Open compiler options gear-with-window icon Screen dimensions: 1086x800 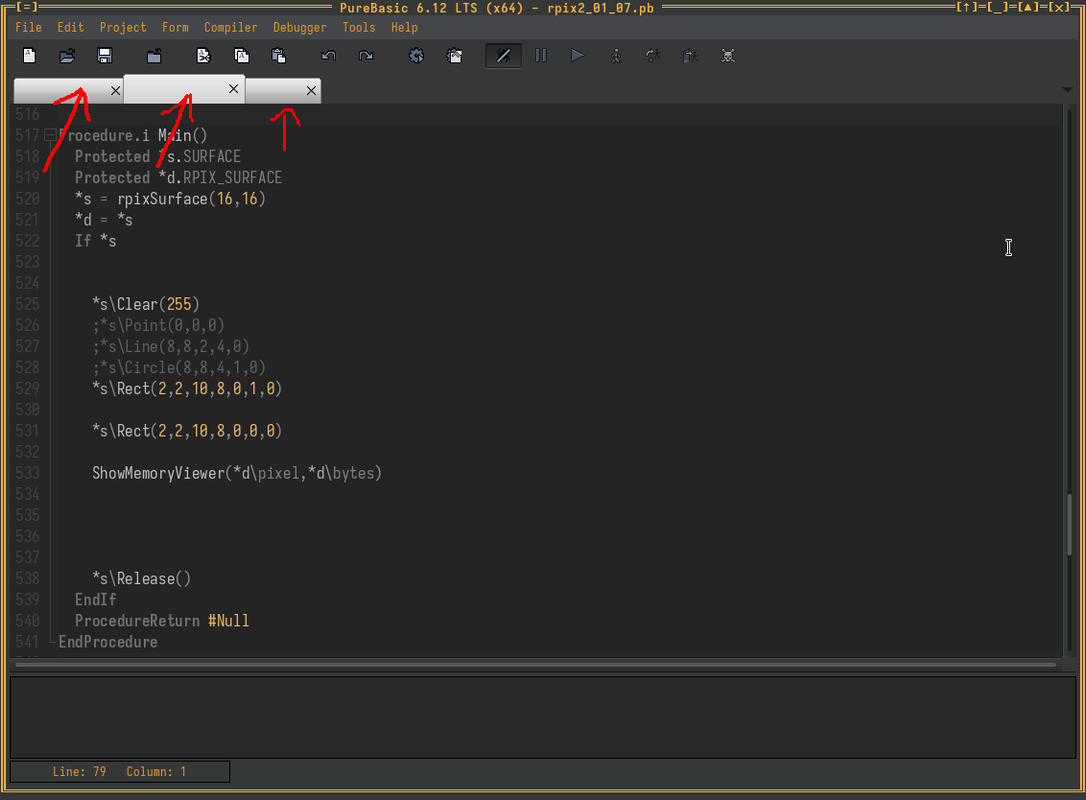point(454,56)
